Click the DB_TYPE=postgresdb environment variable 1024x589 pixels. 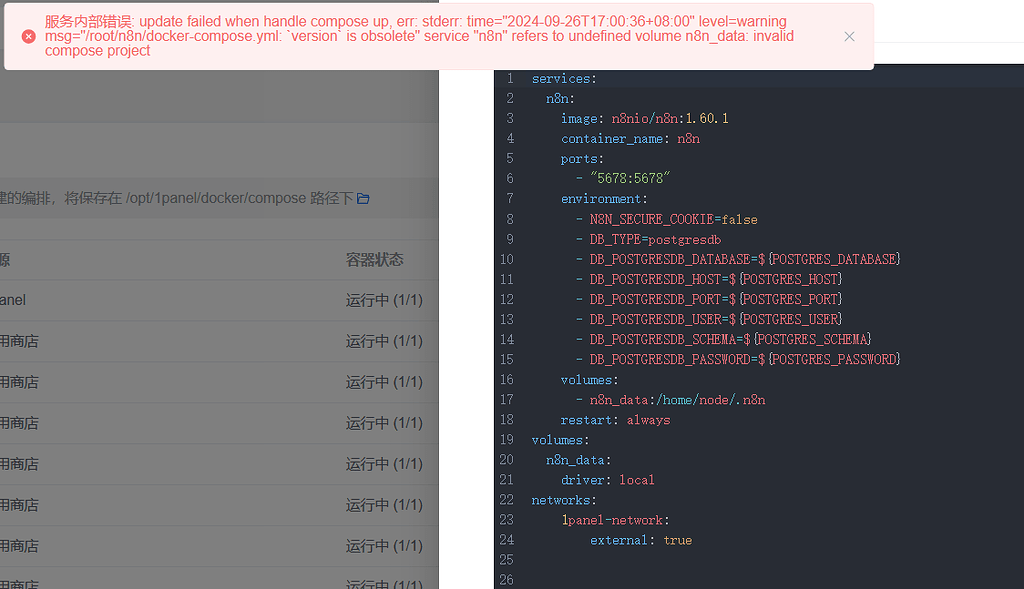click(654, 239)
